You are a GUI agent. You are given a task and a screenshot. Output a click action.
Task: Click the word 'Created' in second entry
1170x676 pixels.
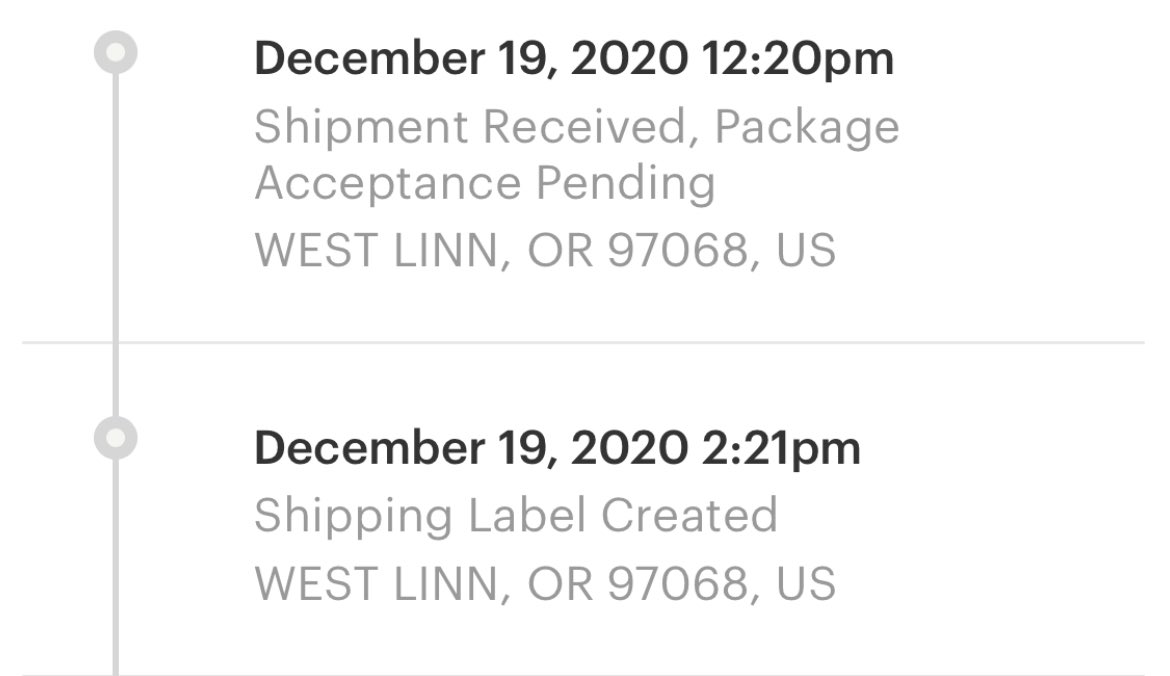[x=689, y=515]
